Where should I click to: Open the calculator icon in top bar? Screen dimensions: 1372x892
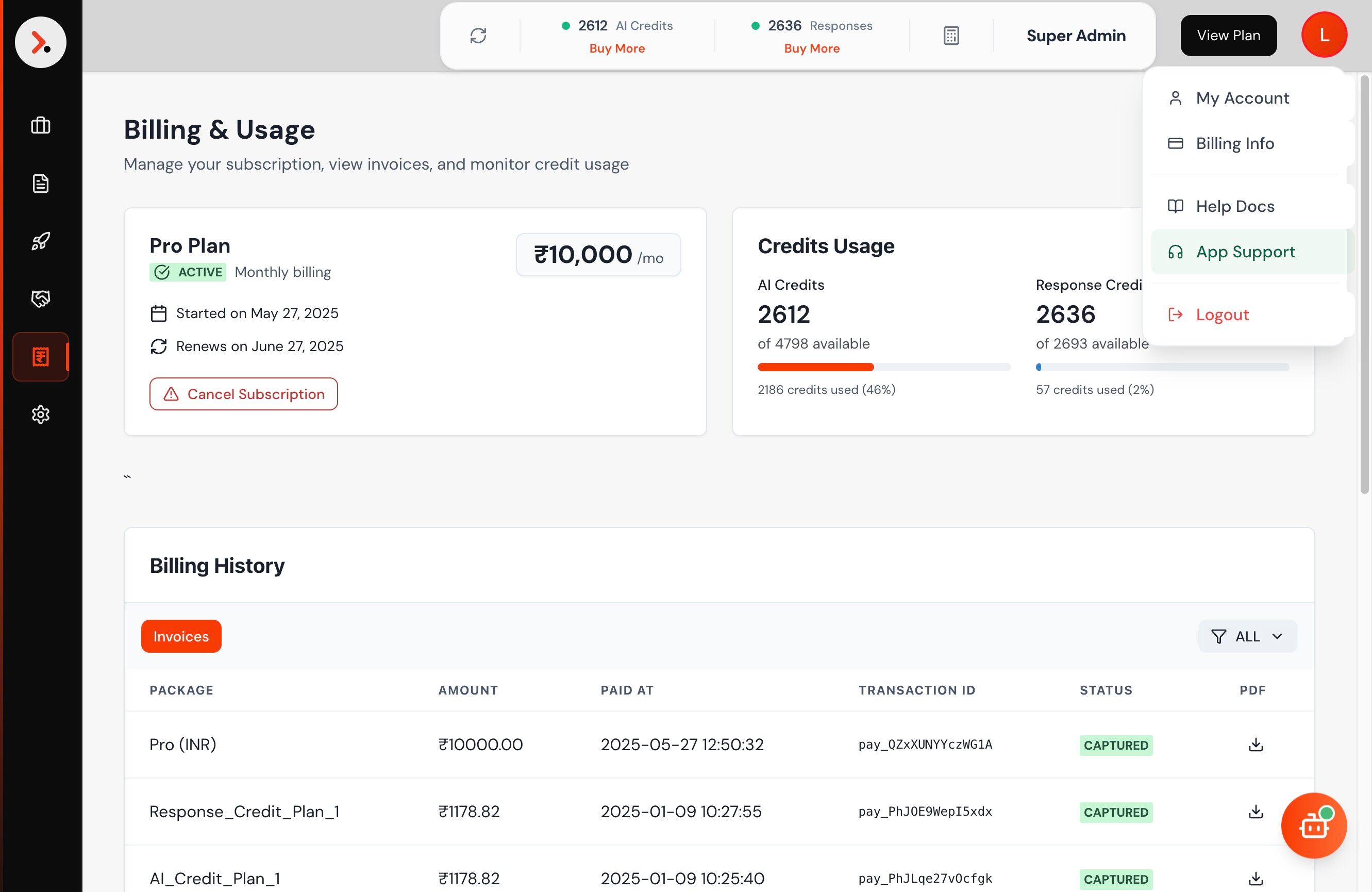[950, 36]
